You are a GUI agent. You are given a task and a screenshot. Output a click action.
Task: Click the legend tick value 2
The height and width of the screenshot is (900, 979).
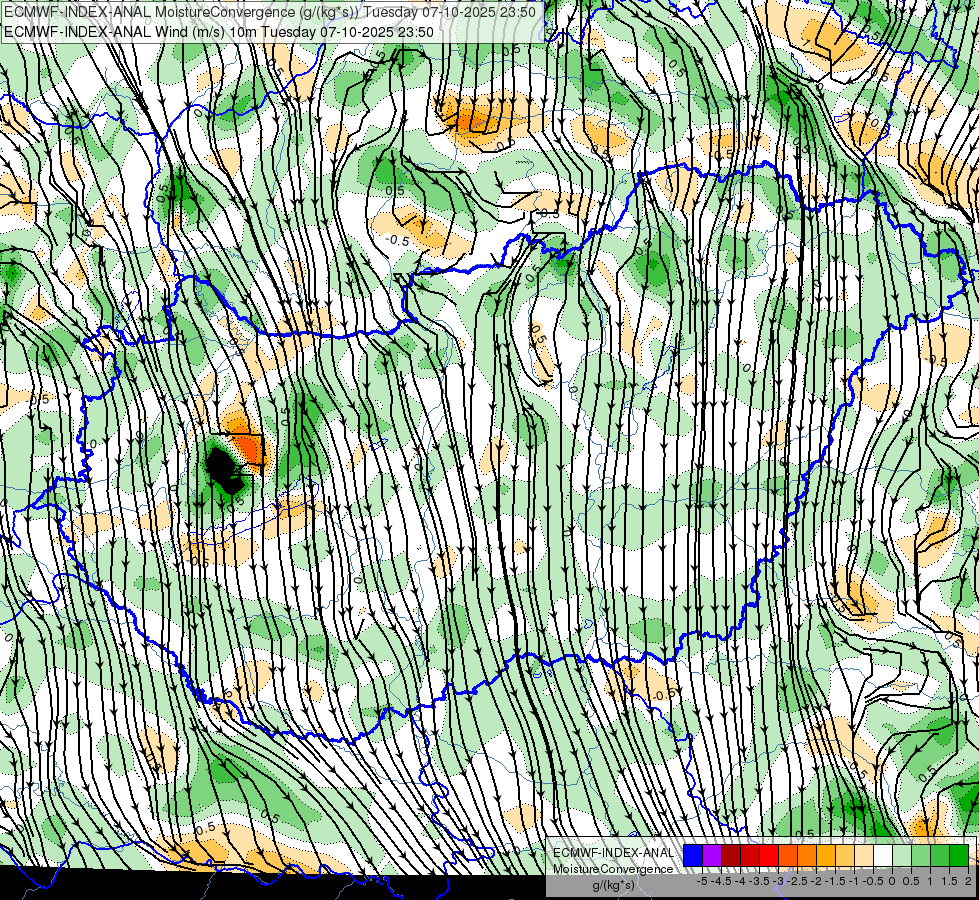(x=968, y=881)
